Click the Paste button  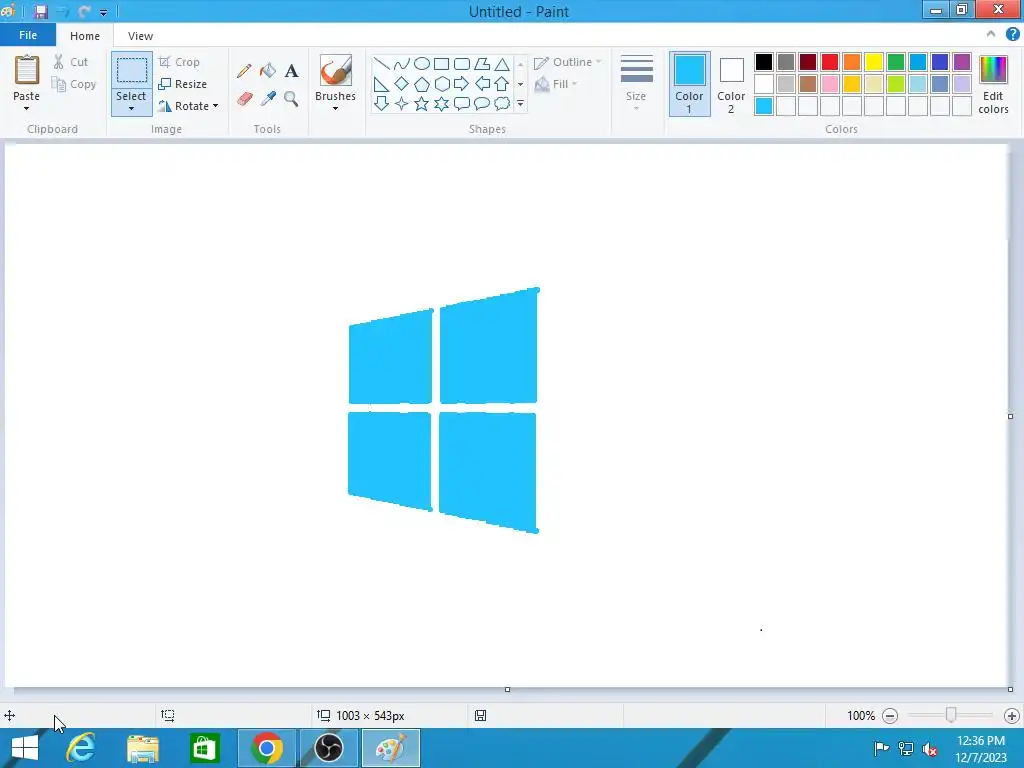pyautogui.click(x=27, y=78)
